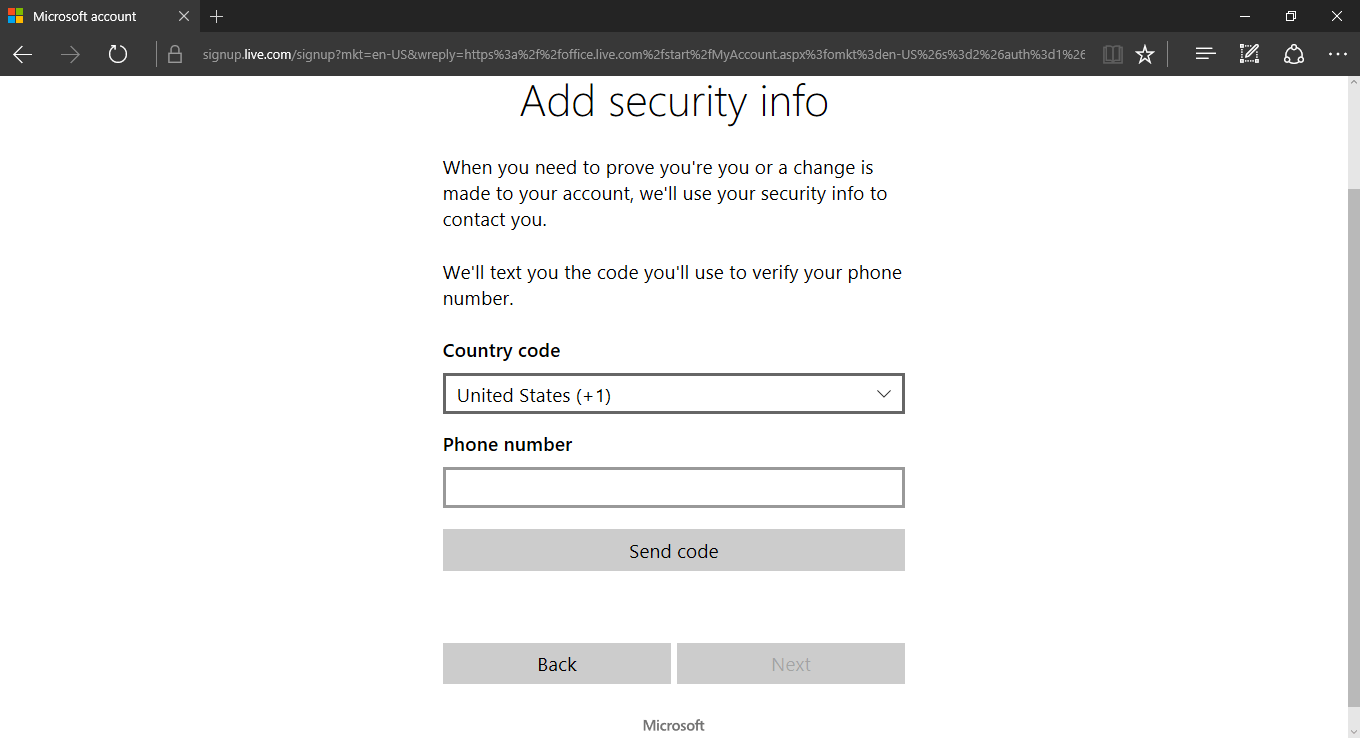Make a Web Note pen icon

1249,55
